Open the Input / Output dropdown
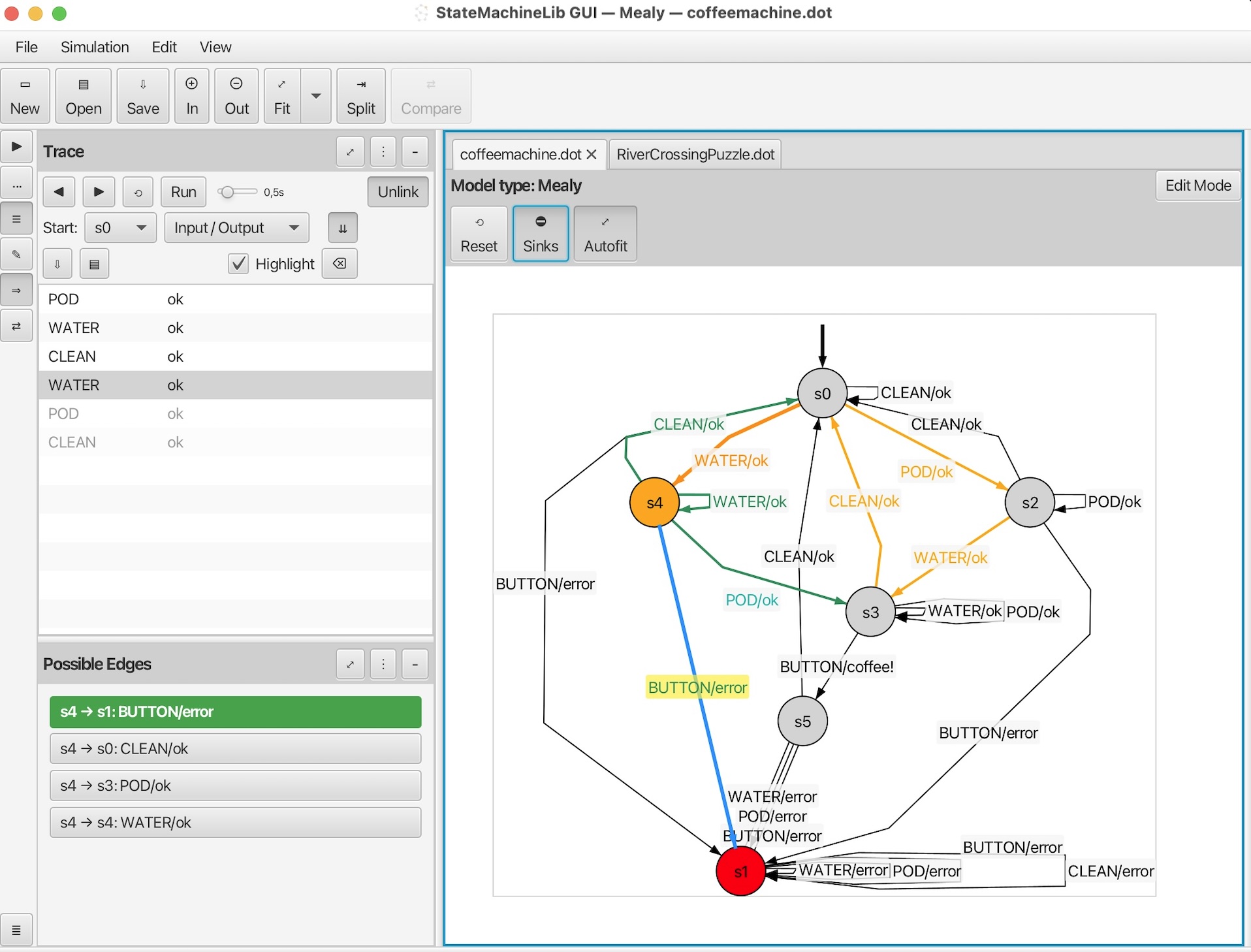This screenshot has height=952, width=1251. [236, 228]
